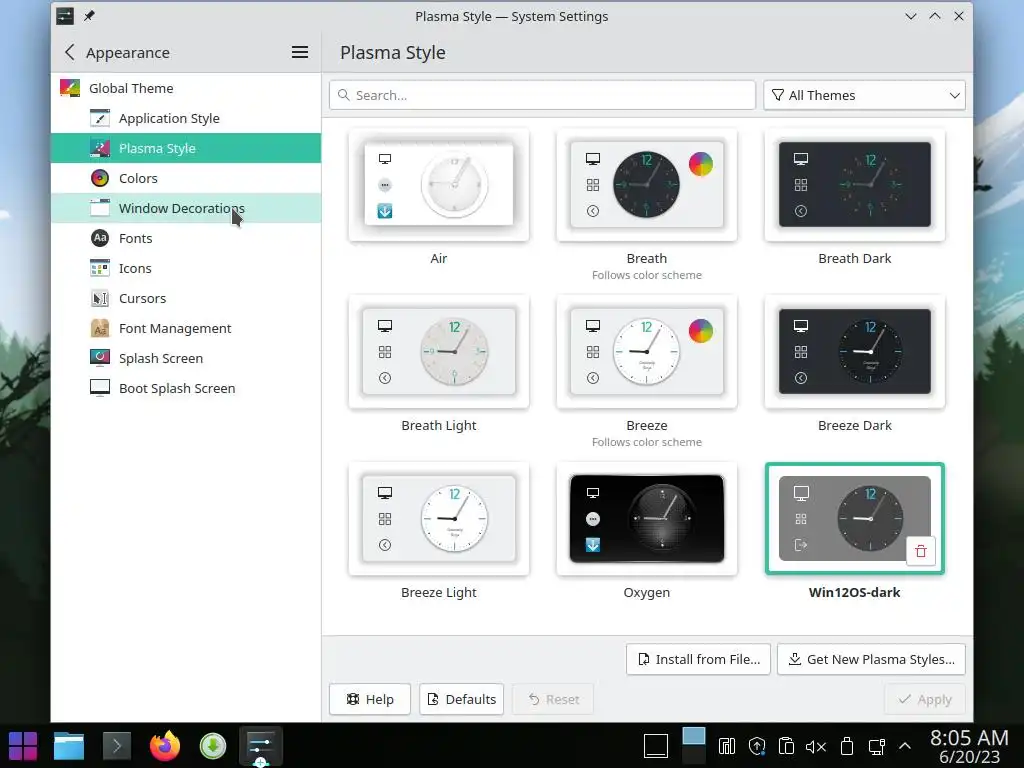
Task: Click the Font Management icon
Action: [100, 328]
